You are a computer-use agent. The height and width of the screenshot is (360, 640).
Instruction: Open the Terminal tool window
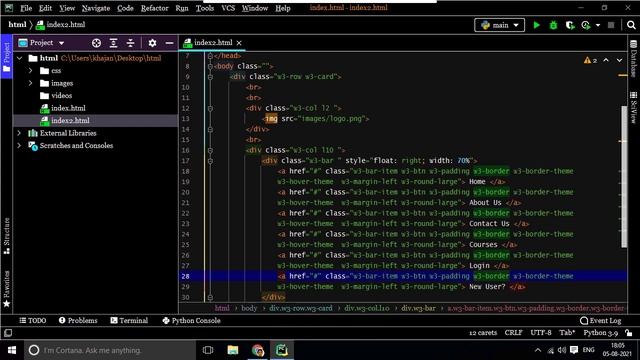coord(129,321)
